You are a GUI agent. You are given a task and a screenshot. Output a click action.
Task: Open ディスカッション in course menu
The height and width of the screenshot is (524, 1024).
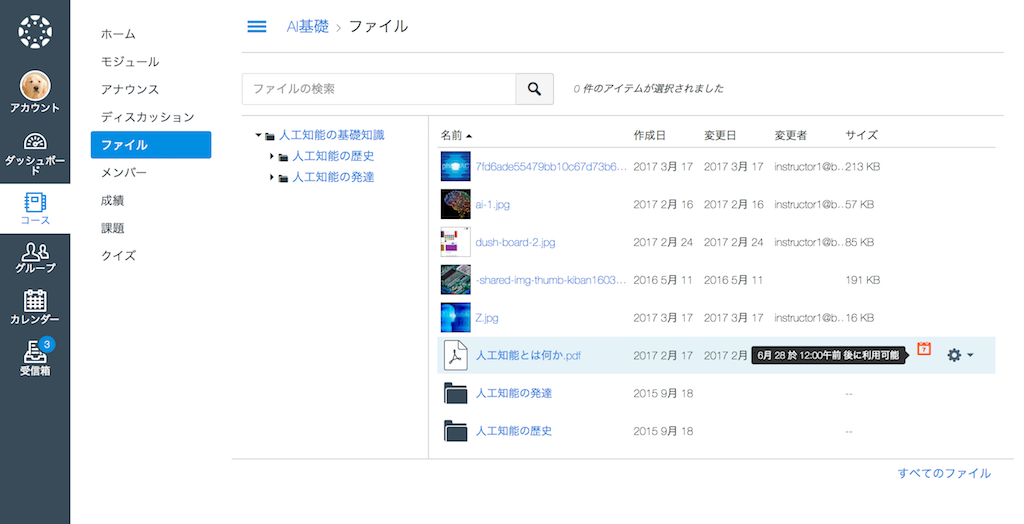(148, 117)
